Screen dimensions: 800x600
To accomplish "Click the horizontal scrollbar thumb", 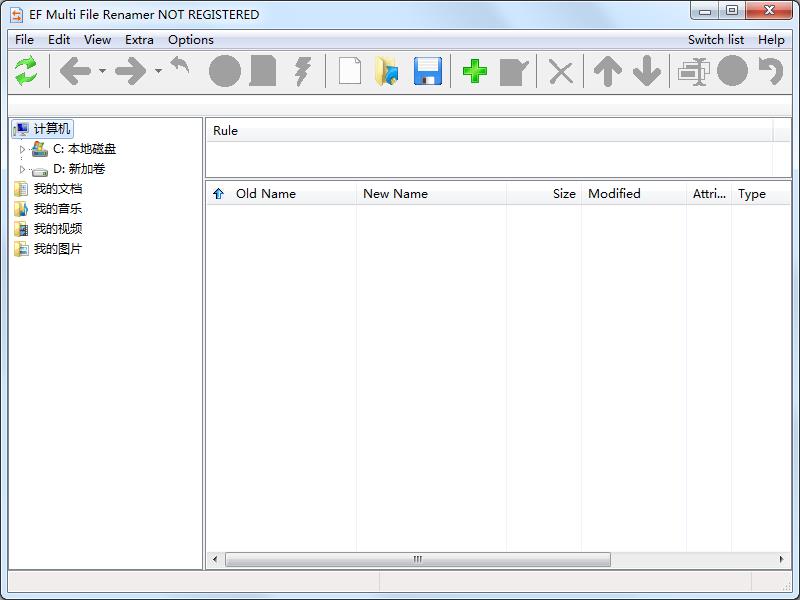I will [418, 560].
